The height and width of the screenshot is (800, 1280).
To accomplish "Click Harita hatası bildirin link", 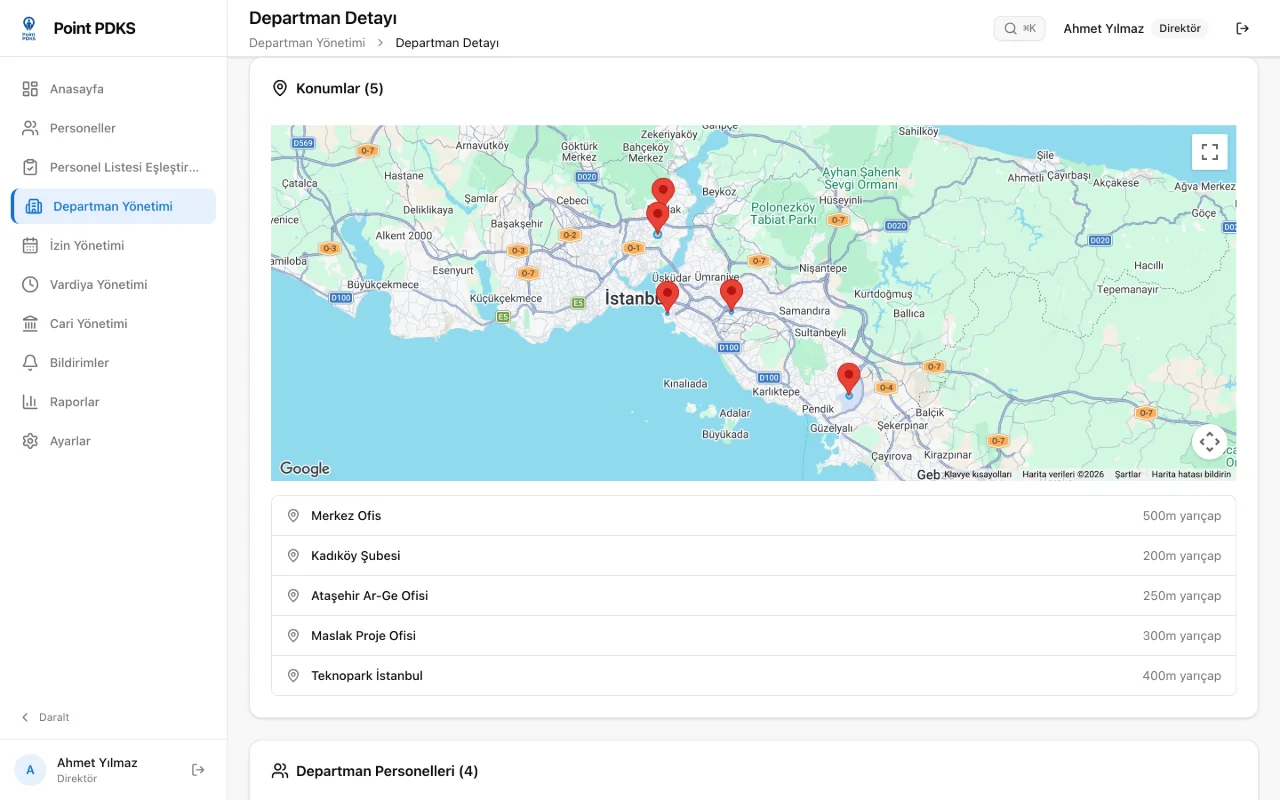I will [1191, 474].
